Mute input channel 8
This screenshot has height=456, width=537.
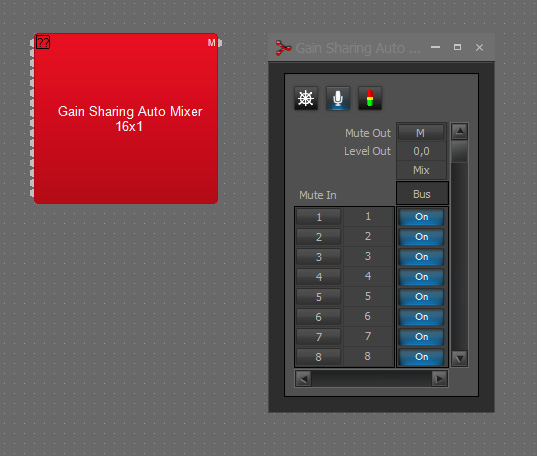click(319, 357)
